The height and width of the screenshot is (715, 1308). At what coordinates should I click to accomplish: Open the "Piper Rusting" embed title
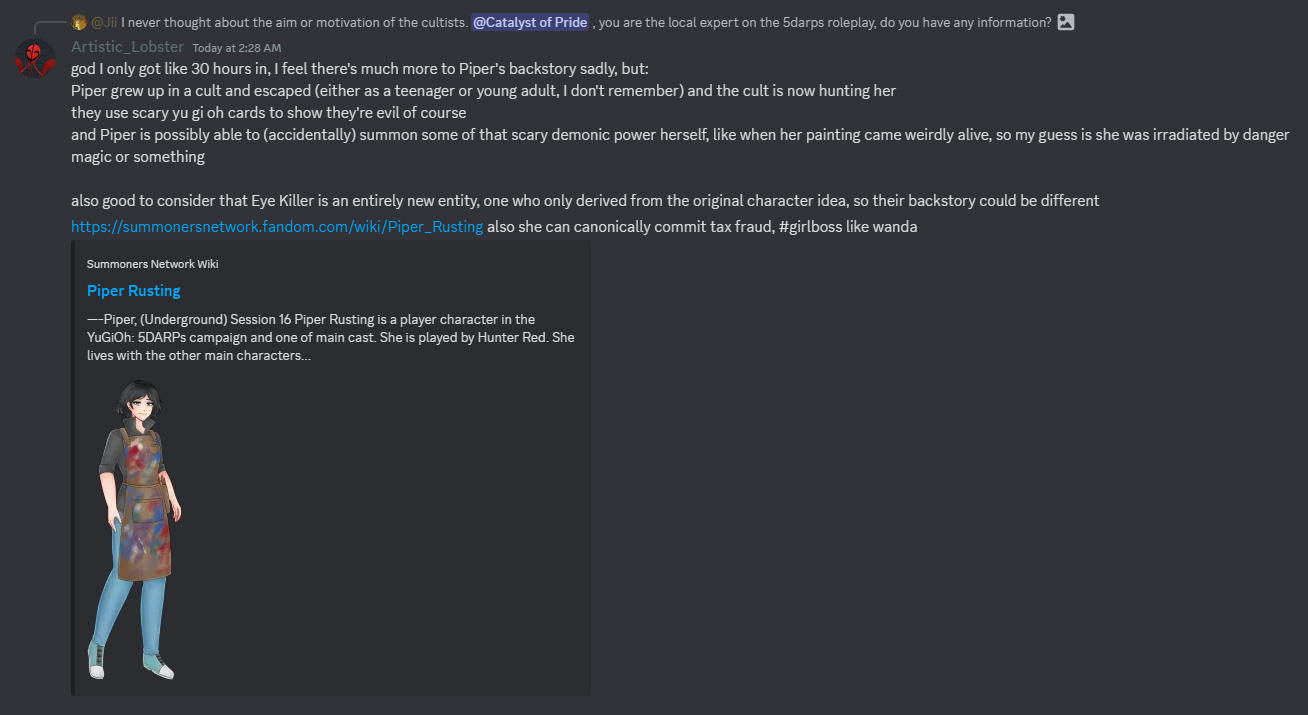[x=133, y=291]
